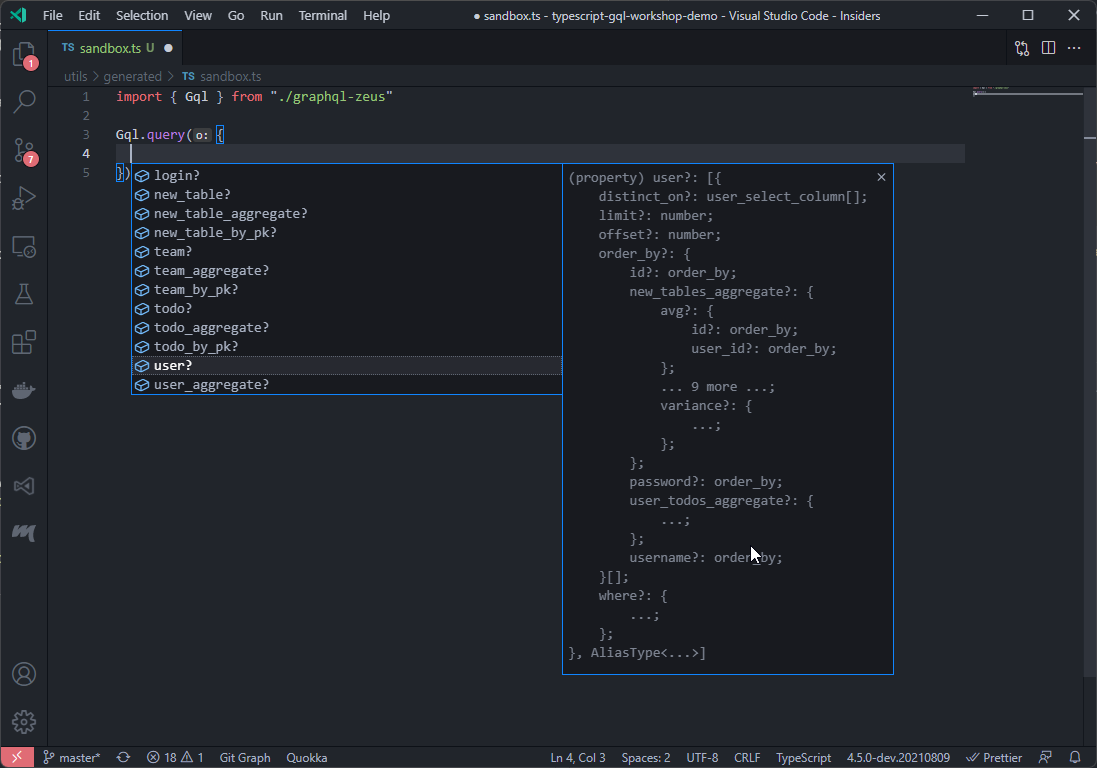The image size is (1097, 768).
Task: Open the Manage gear icon
Action: pyautogui.click(x=24, y=722)
